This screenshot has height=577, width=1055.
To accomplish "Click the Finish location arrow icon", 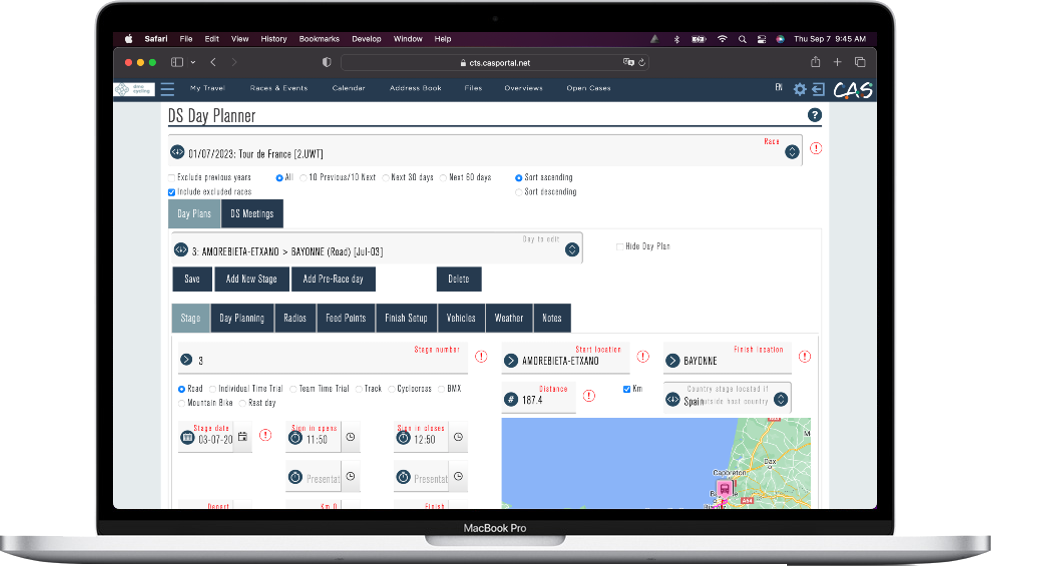I will click(x=672, y=361).
